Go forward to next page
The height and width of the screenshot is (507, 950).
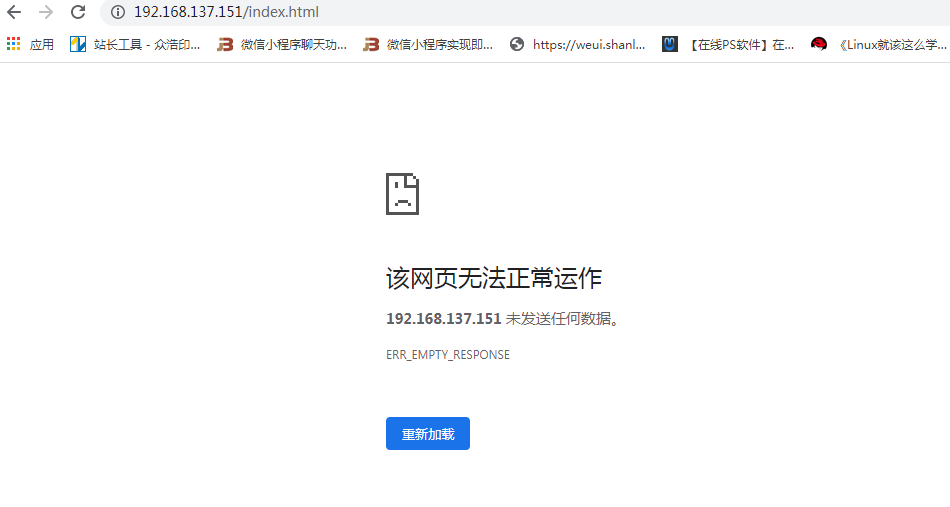pyautogui.click(x=46, y=12)
